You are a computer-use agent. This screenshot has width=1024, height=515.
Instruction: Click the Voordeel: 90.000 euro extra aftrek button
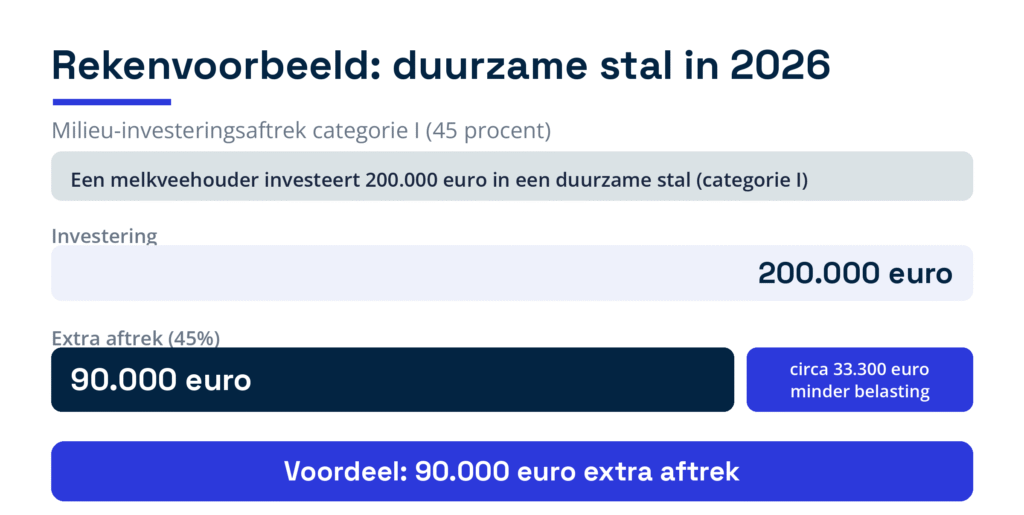[x=512, y=471]
